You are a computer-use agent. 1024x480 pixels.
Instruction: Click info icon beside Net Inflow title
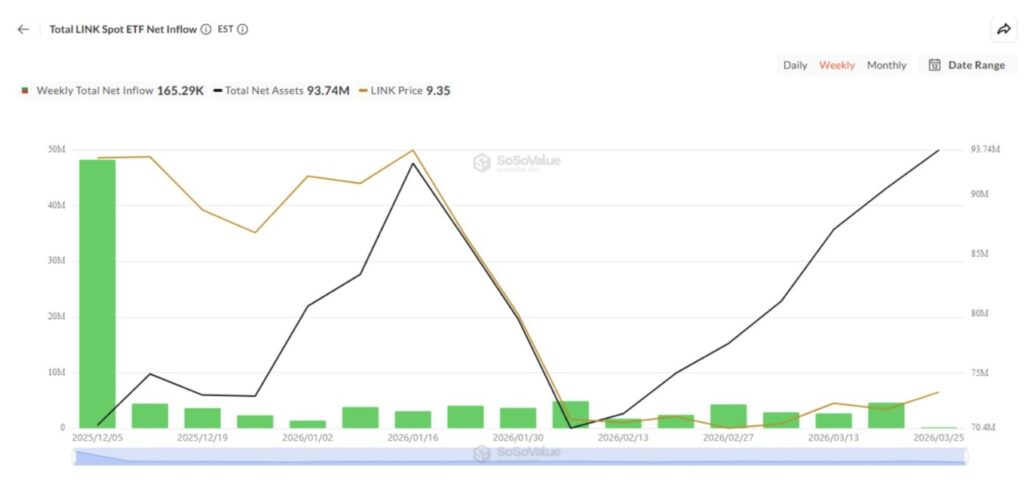coord(206,29)
